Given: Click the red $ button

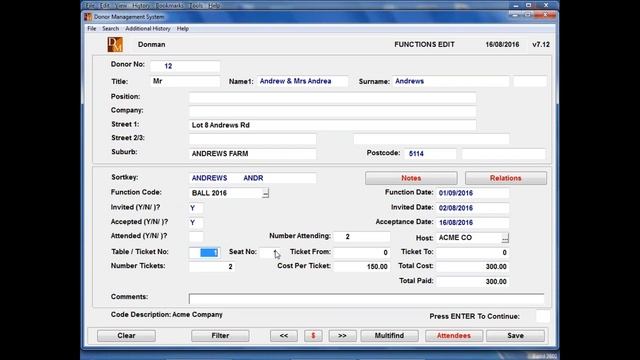Looking at the screenshot, I should click(x=313, y=336).
